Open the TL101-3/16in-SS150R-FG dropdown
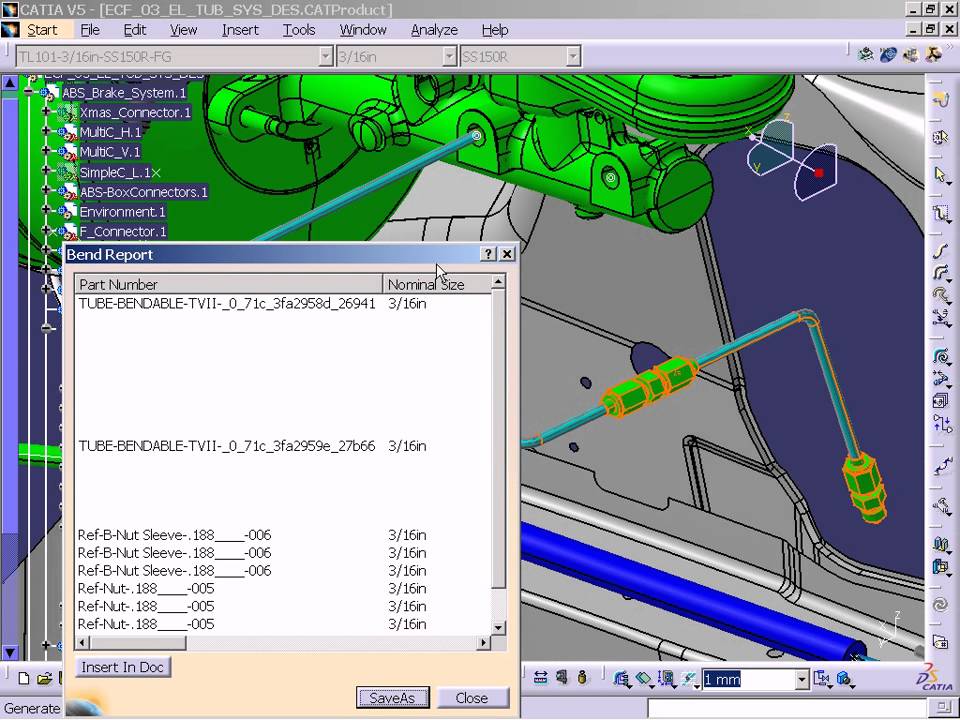Viewport: 960px width, 720px height. click(327, 56)
